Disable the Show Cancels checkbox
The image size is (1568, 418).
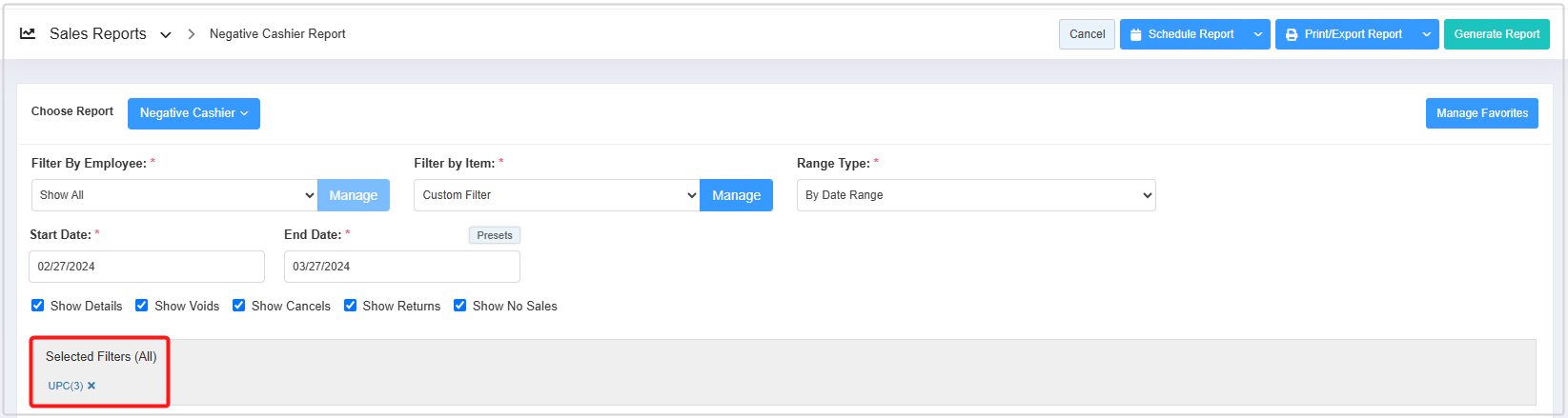(239, 306)
